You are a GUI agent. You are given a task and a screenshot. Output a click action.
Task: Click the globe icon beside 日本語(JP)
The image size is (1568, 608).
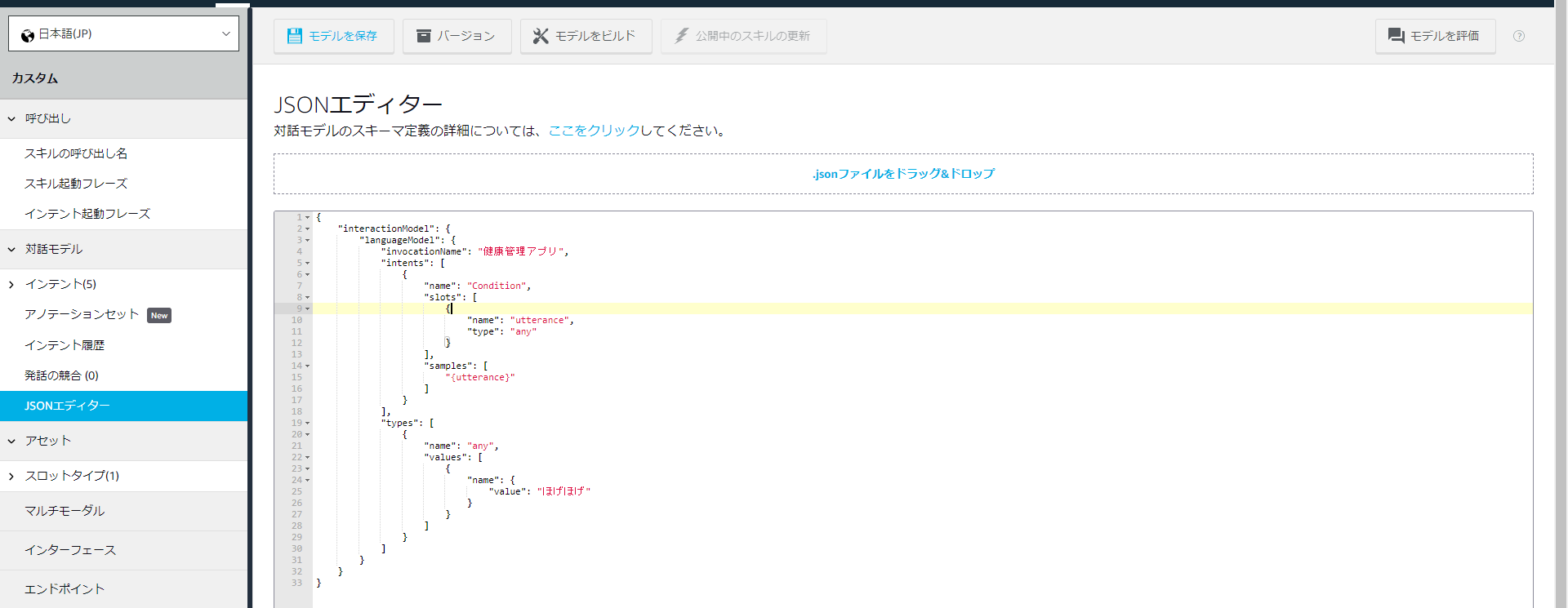coord(28,35)
